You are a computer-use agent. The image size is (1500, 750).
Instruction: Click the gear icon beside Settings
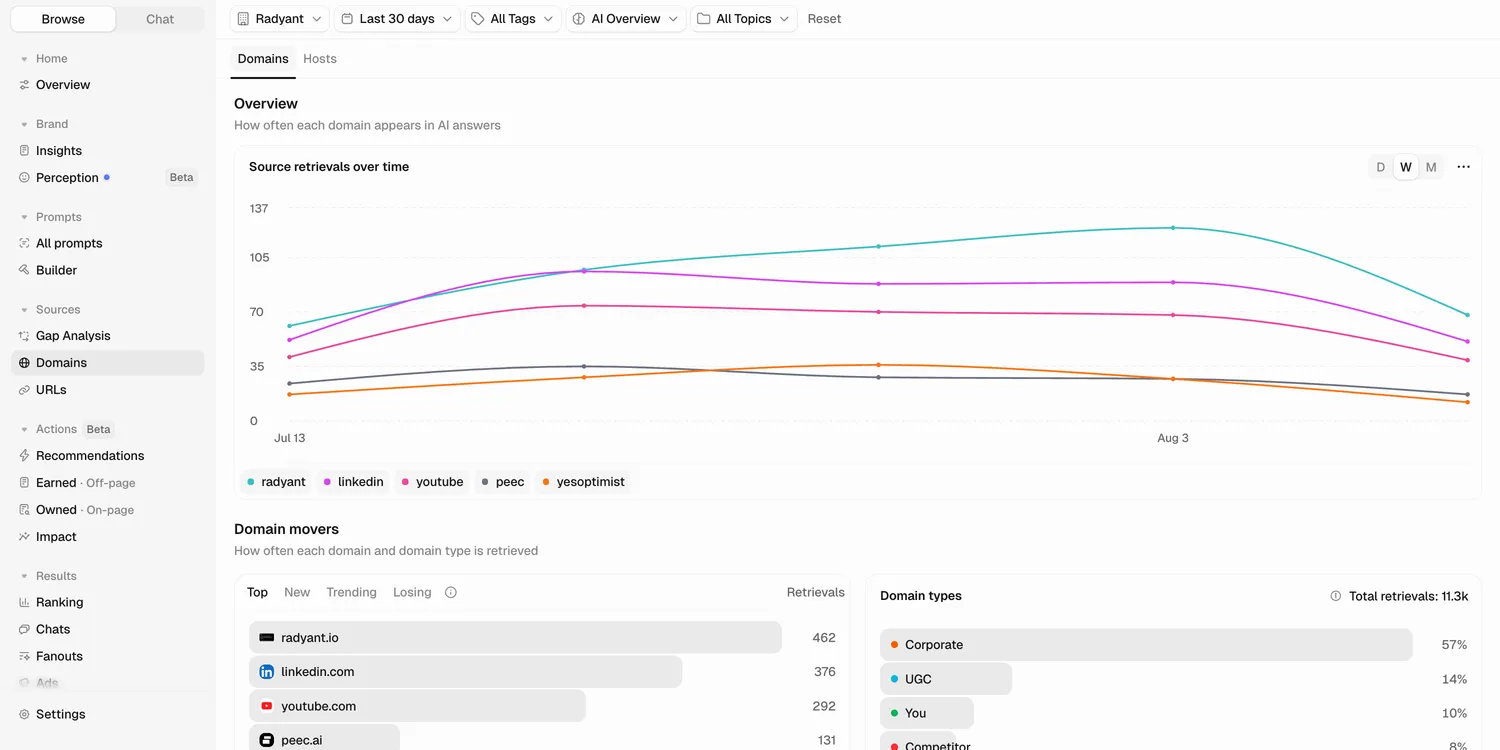24,715
